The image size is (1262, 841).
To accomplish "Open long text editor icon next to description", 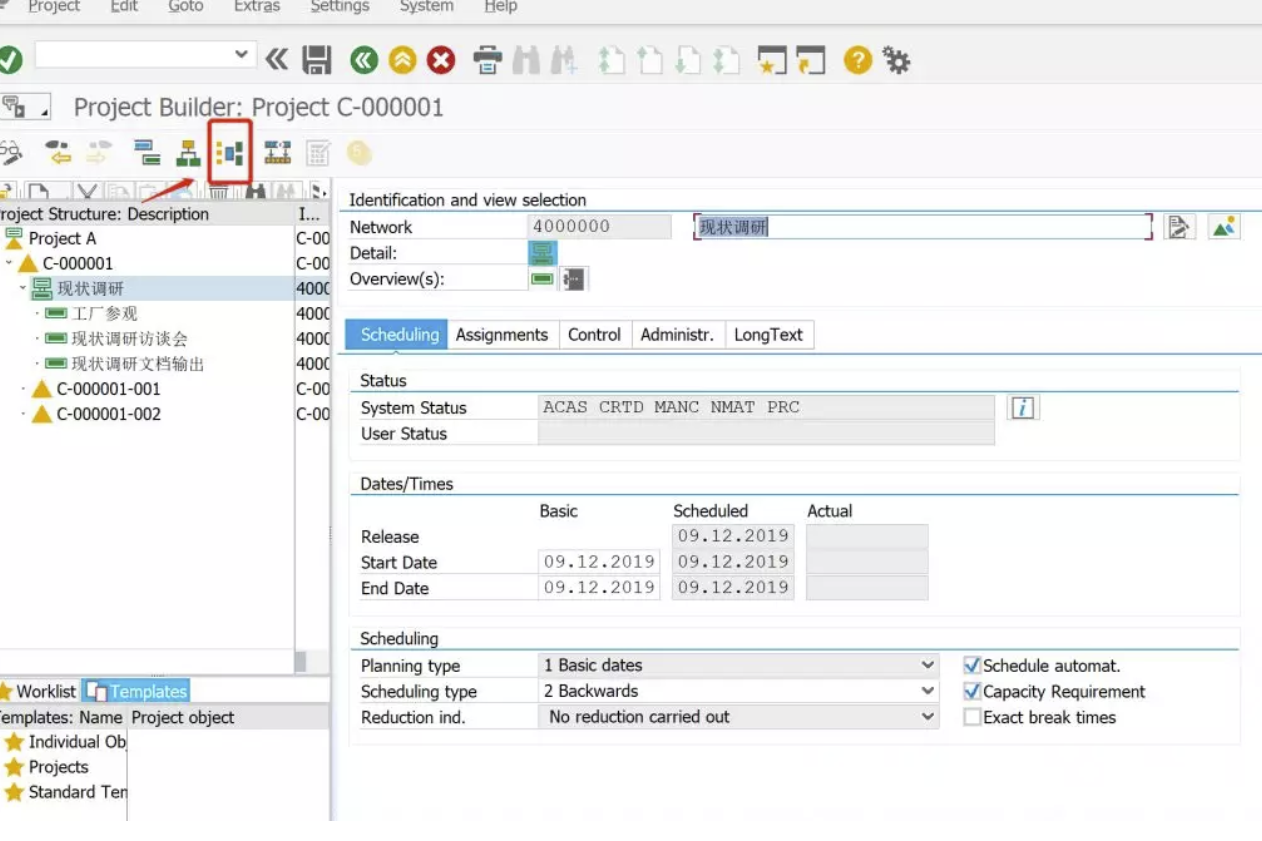I will (1179, 227).
